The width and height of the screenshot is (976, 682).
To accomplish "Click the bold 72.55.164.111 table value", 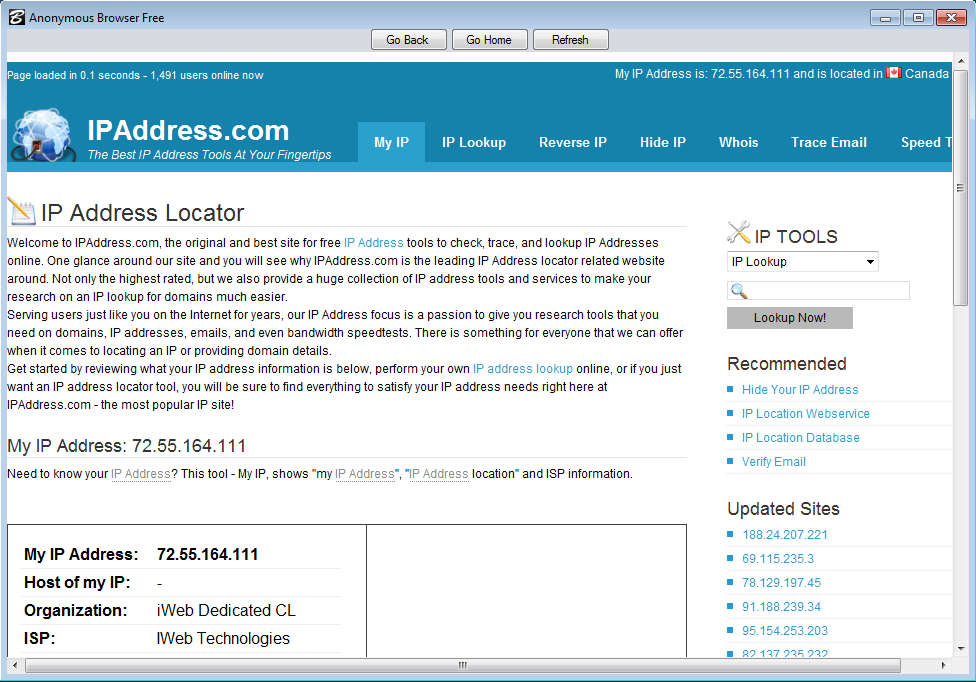I will point(207,554).
